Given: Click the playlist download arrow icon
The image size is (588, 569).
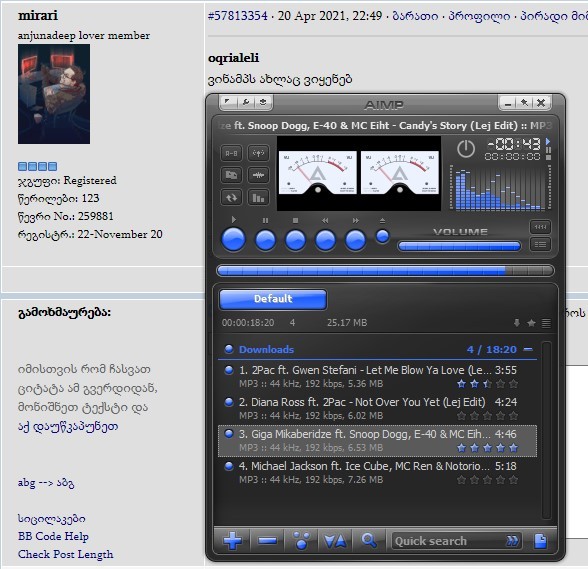Looking at the screenshot, I should pyautogui.click(x=517, y=323).
